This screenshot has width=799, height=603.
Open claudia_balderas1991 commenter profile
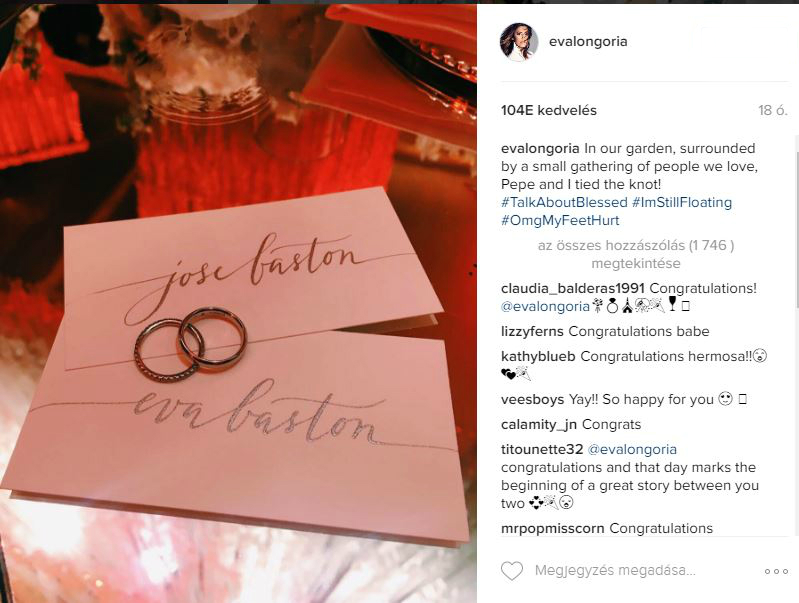[x=573, y=288]
